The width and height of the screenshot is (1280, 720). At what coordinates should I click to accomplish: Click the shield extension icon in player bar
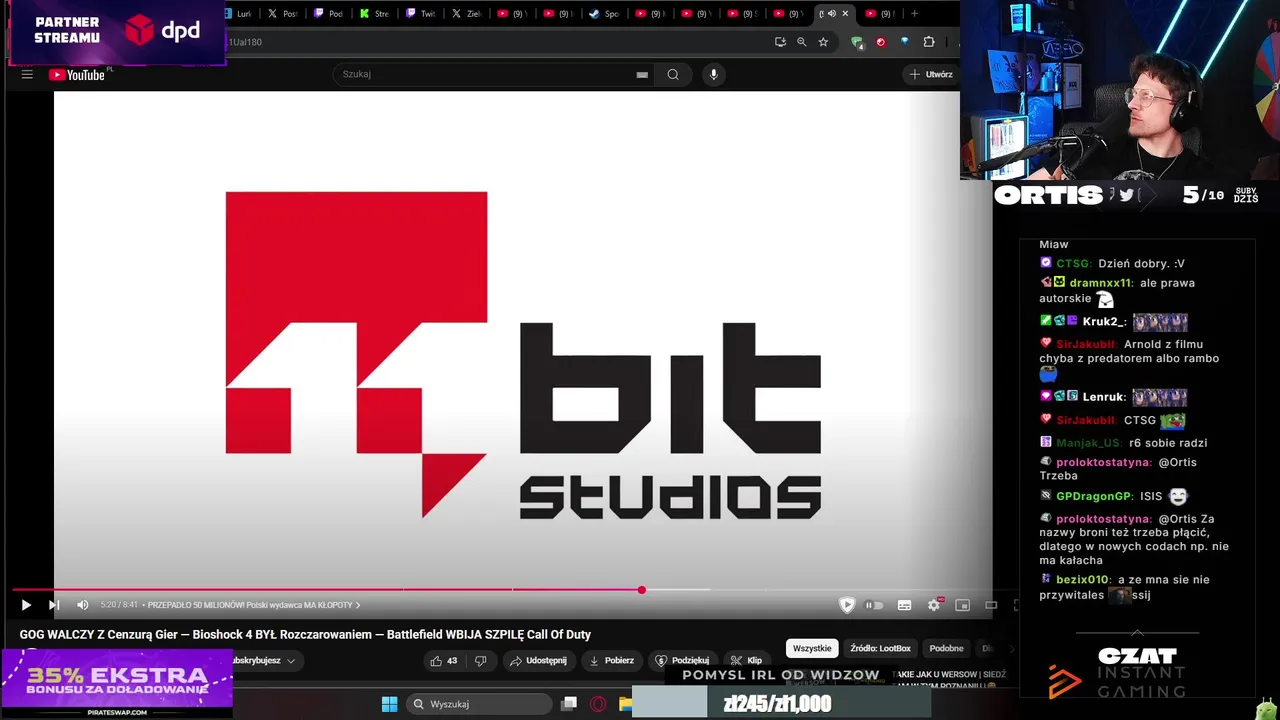click(x=847, y=605)
